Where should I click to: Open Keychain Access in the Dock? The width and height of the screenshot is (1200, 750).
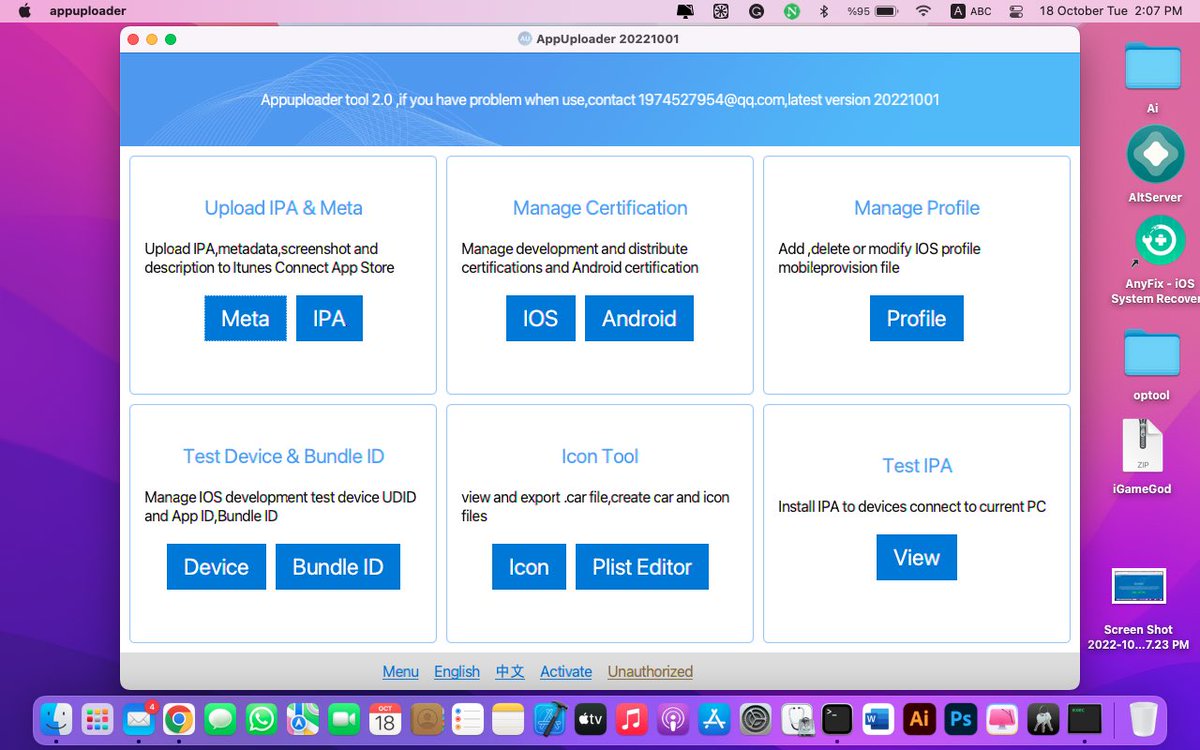point(1042,718)
